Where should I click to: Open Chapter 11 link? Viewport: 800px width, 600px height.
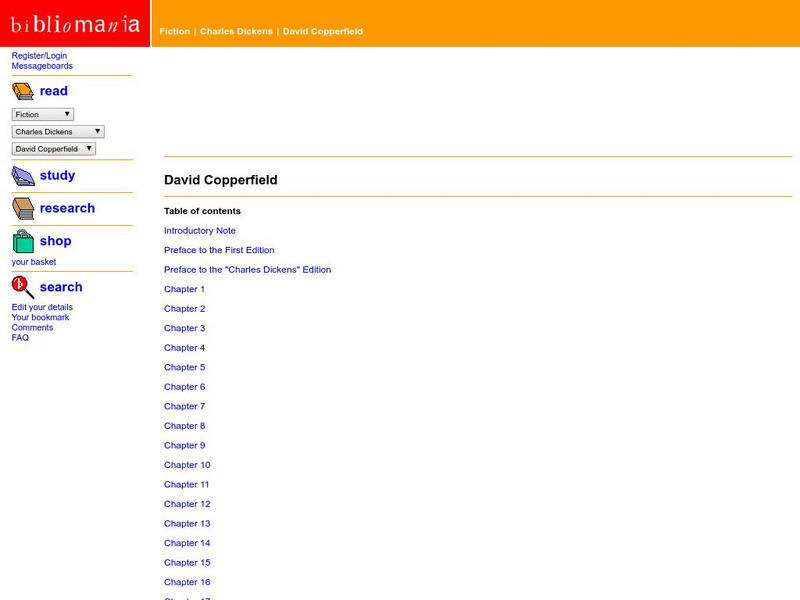(187, 485)
